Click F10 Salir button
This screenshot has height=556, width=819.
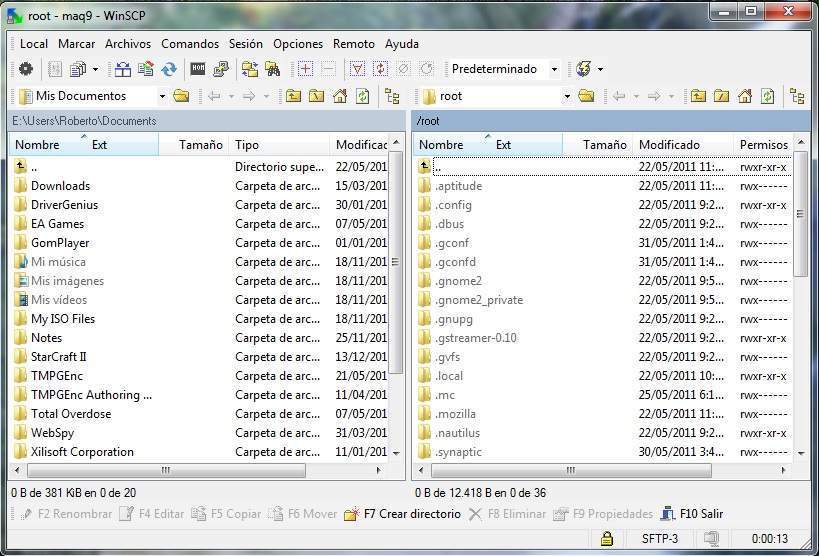click(x=691, y=514)
